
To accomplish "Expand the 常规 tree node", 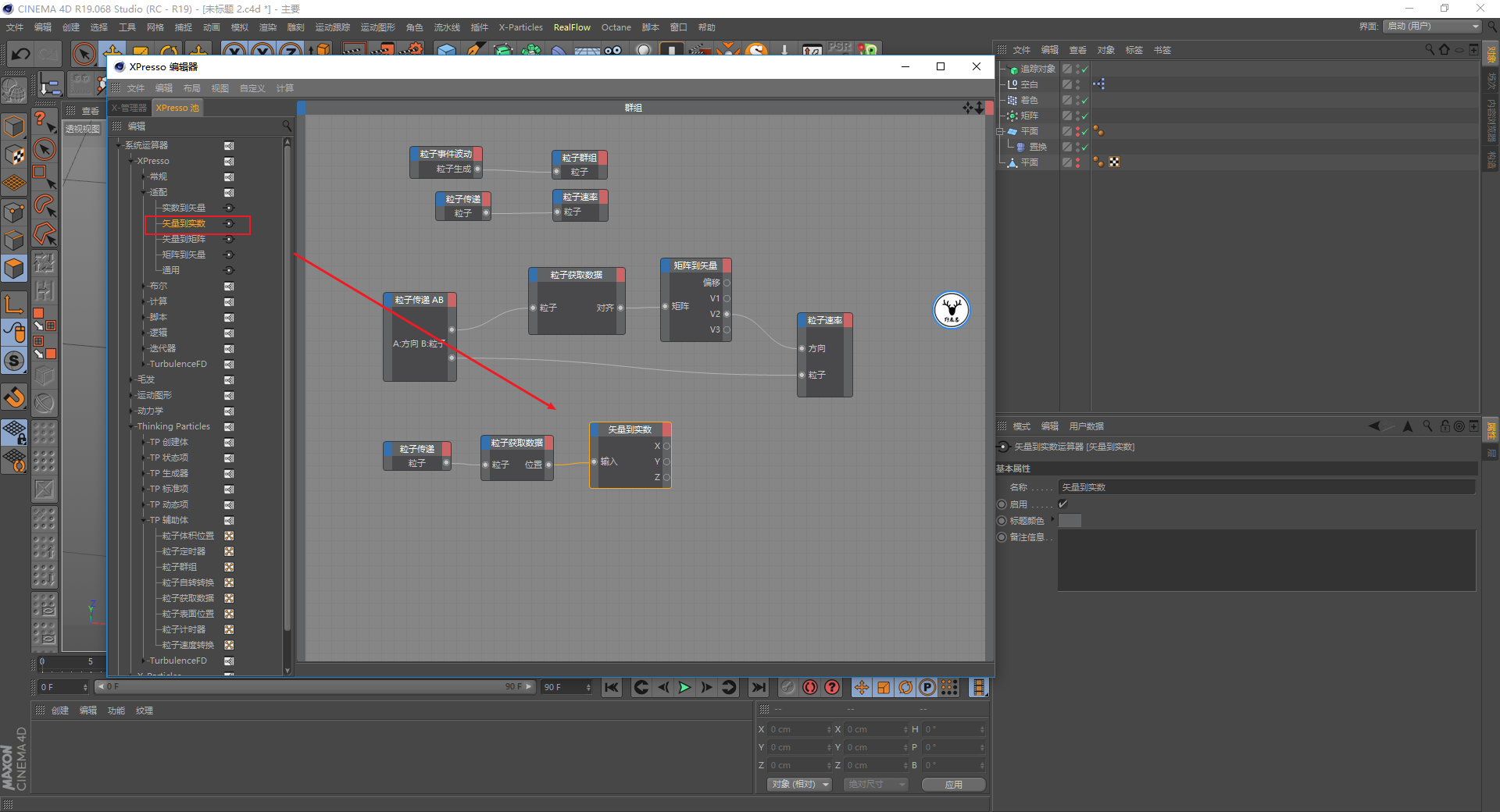I will pyautogui.click(x=145, y=176).
